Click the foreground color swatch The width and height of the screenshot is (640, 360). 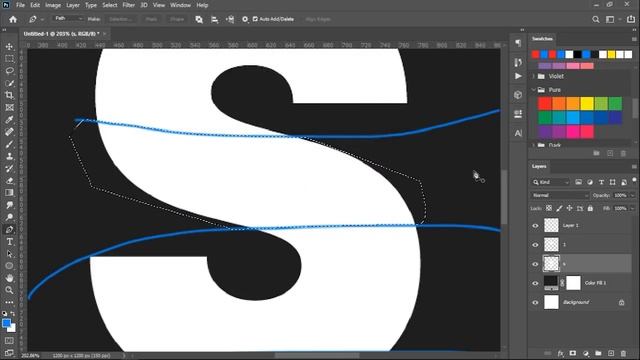pos(6,323)
